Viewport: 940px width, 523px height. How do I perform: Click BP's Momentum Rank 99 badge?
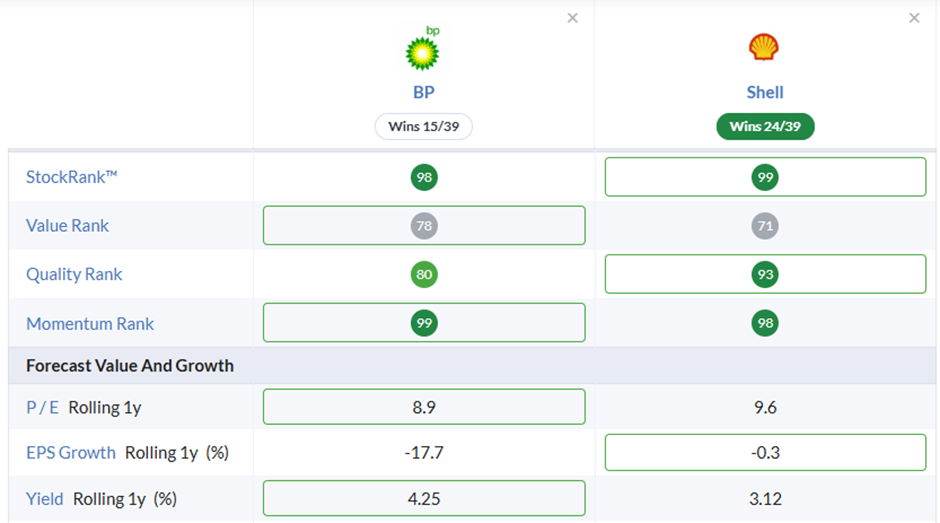click(424, 323)
